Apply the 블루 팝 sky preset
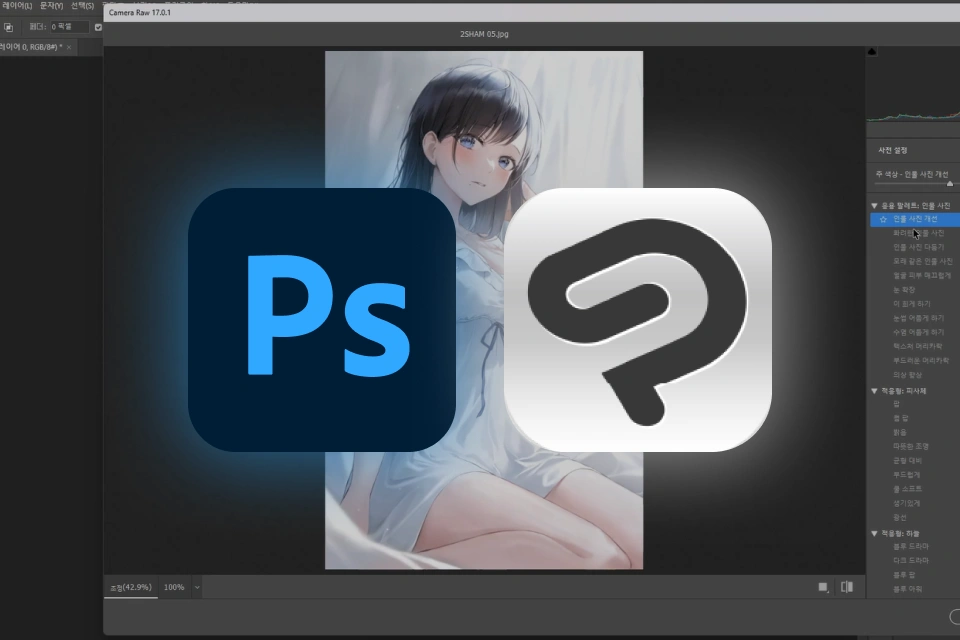The image size is (960, 640). coord(904,575)
